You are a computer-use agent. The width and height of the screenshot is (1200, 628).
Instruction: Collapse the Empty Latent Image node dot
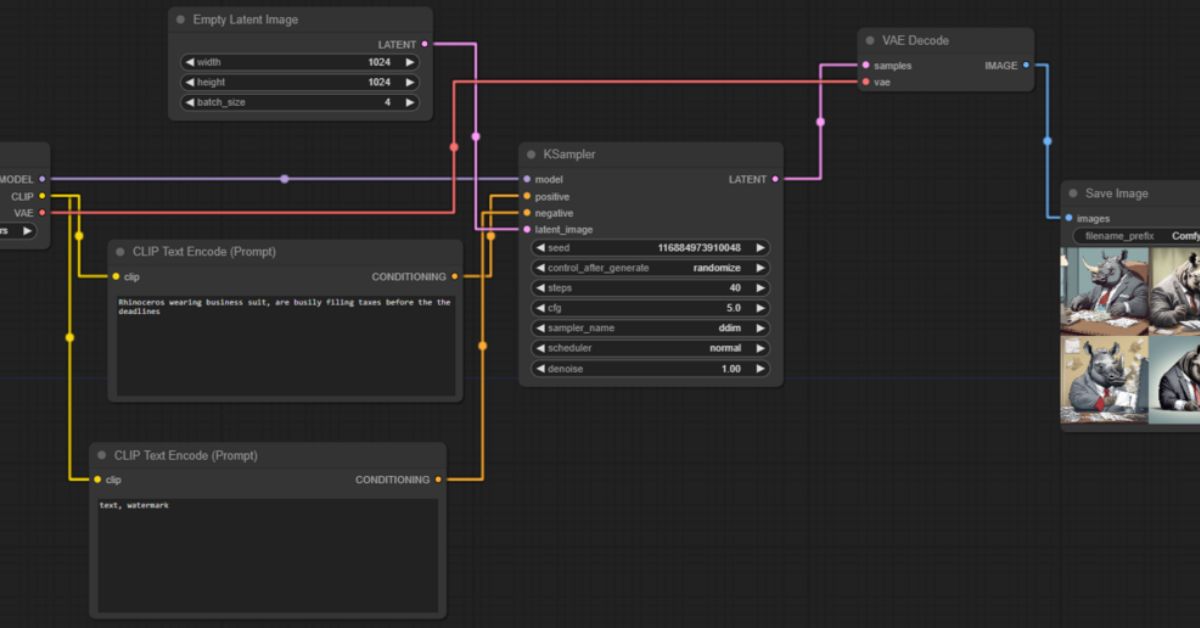[181, 20]
